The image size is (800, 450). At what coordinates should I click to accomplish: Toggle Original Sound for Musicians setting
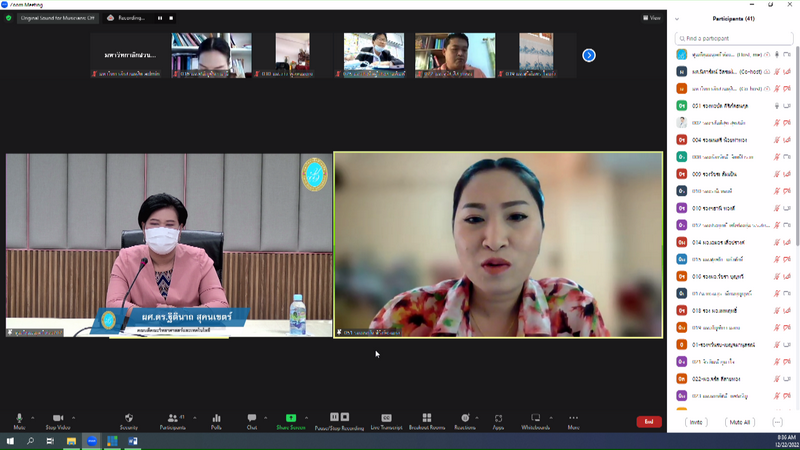[56, 18]
